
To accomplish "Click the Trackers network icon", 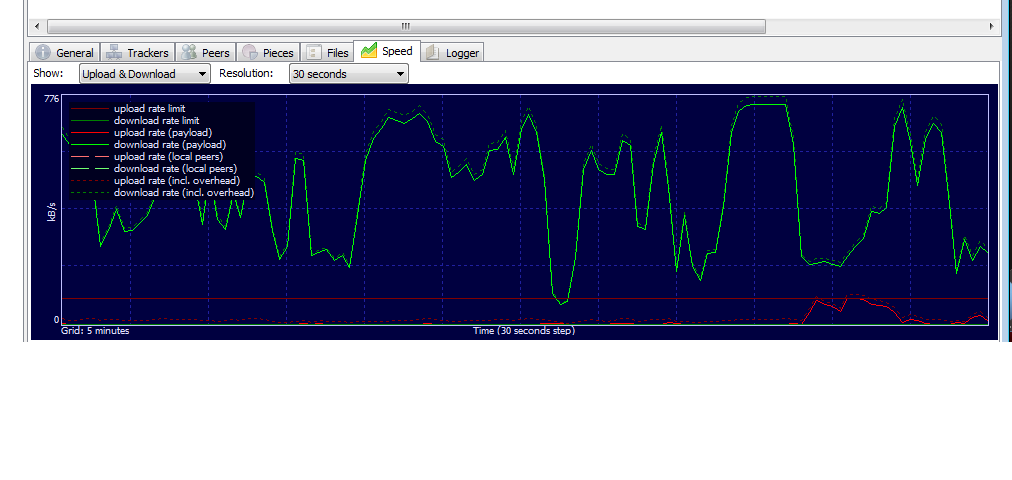I will click(114, 52).
